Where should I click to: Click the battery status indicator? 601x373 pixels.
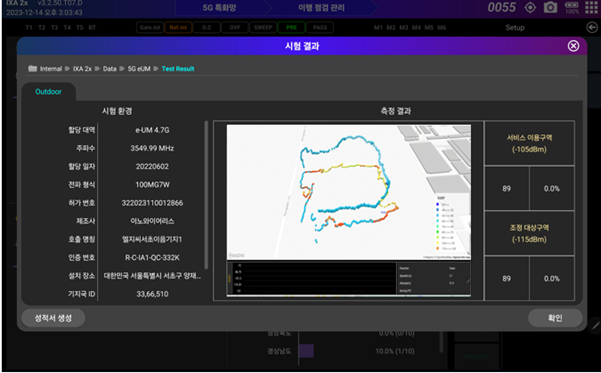pyautogui.click(x=572, y=7)
